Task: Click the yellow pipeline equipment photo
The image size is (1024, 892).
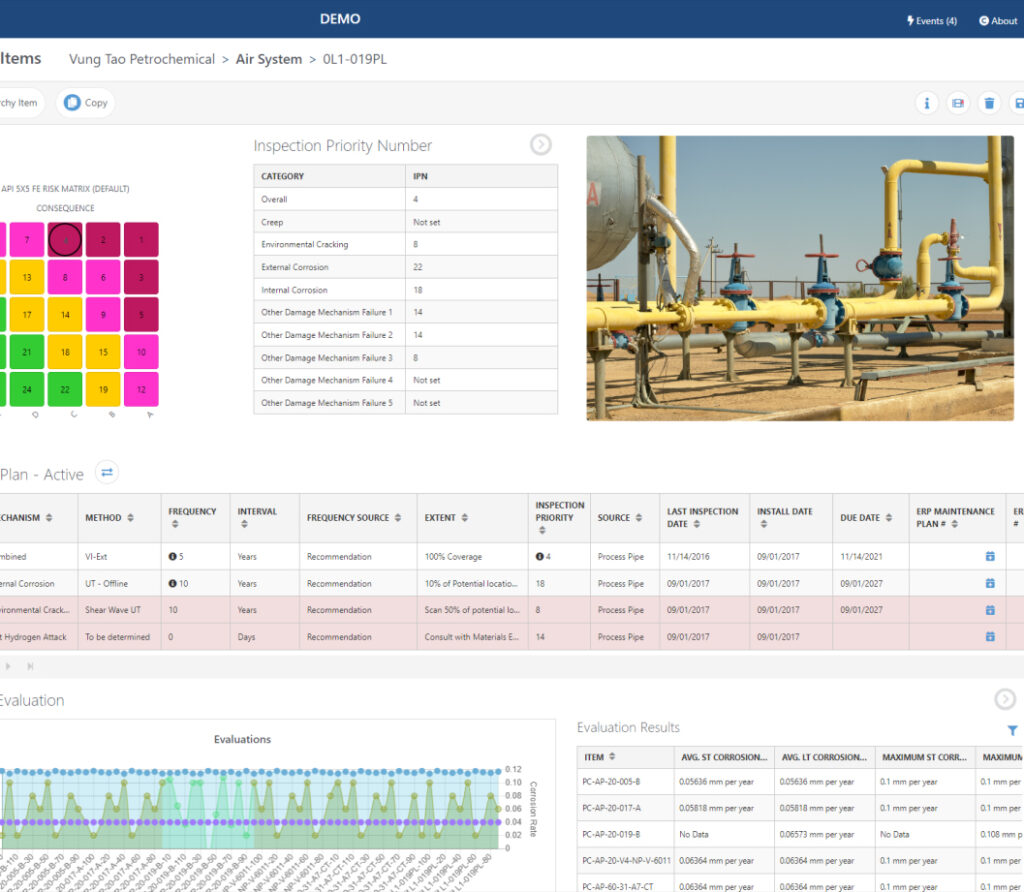Action: click(799, 278)
